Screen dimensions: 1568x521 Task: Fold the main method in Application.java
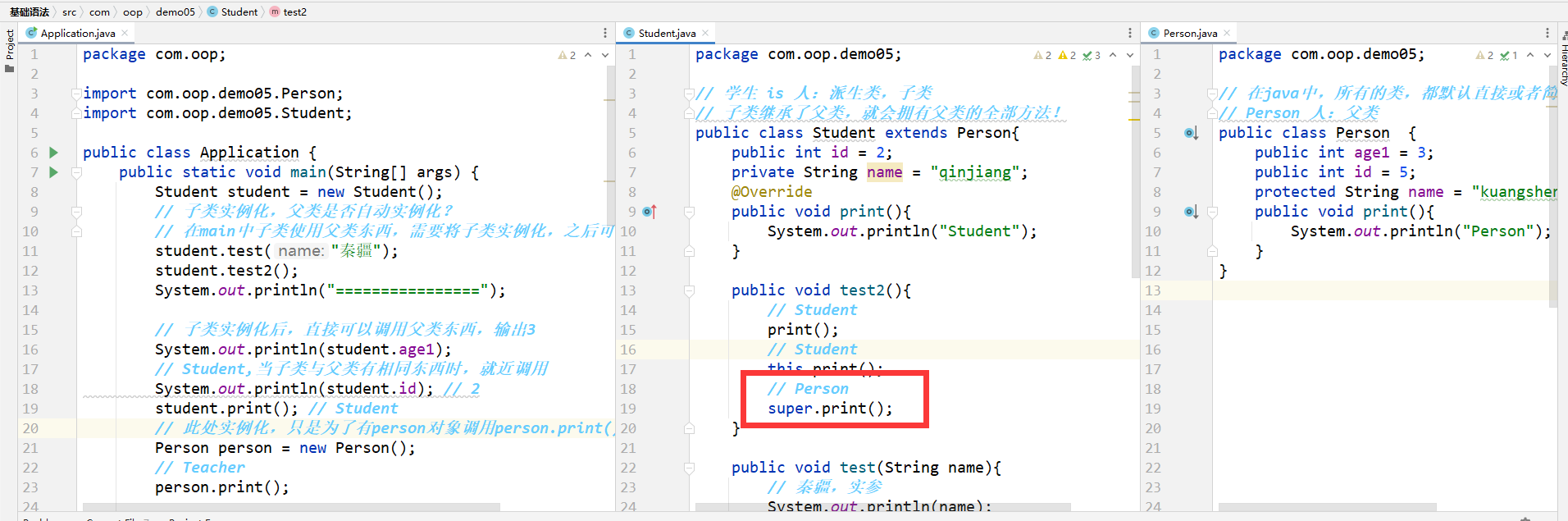(x=76, y=172)
